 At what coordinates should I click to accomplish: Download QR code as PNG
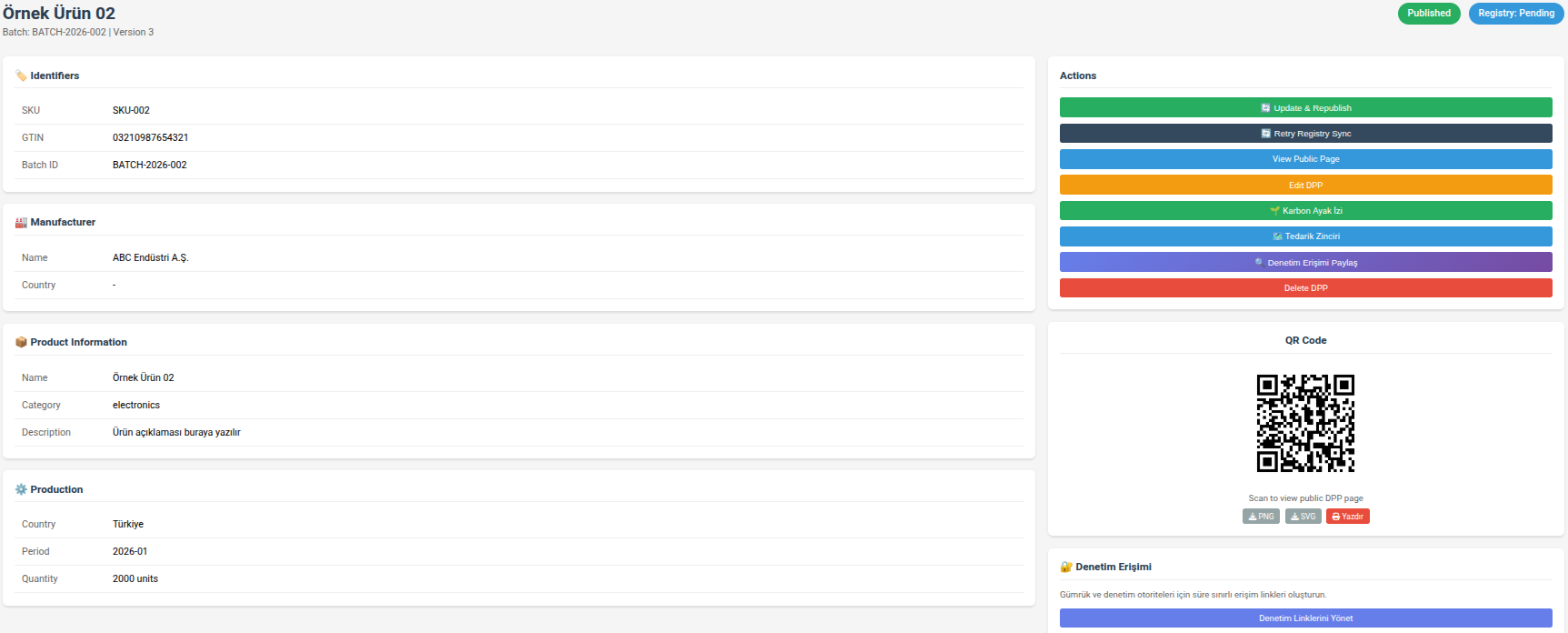click(1261, 517)
